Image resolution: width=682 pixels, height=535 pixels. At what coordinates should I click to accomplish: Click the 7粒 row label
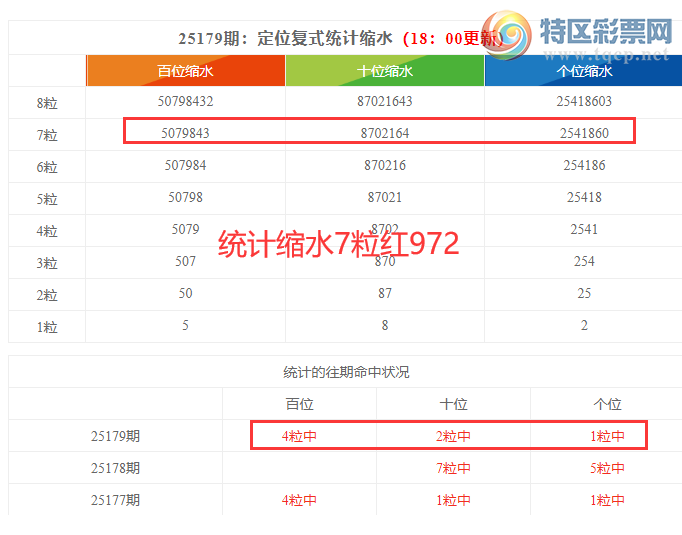point(47,135)
